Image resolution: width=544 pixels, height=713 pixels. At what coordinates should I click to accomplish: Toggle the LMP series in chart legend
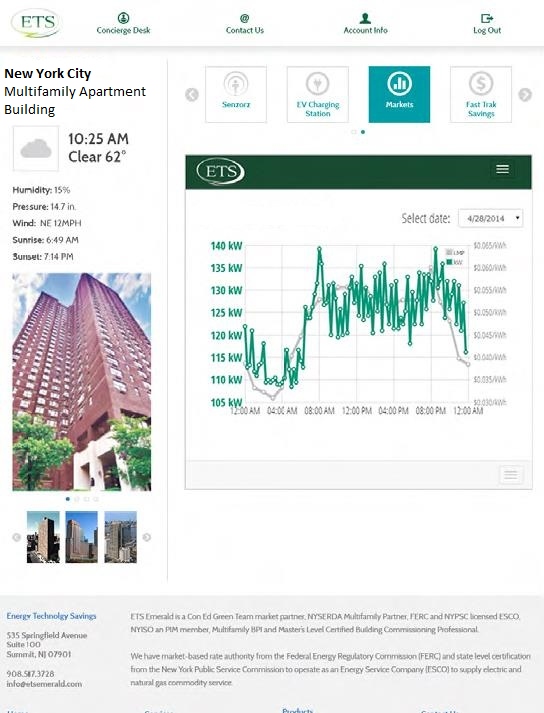pyautogui.click(x=455, y=252)
